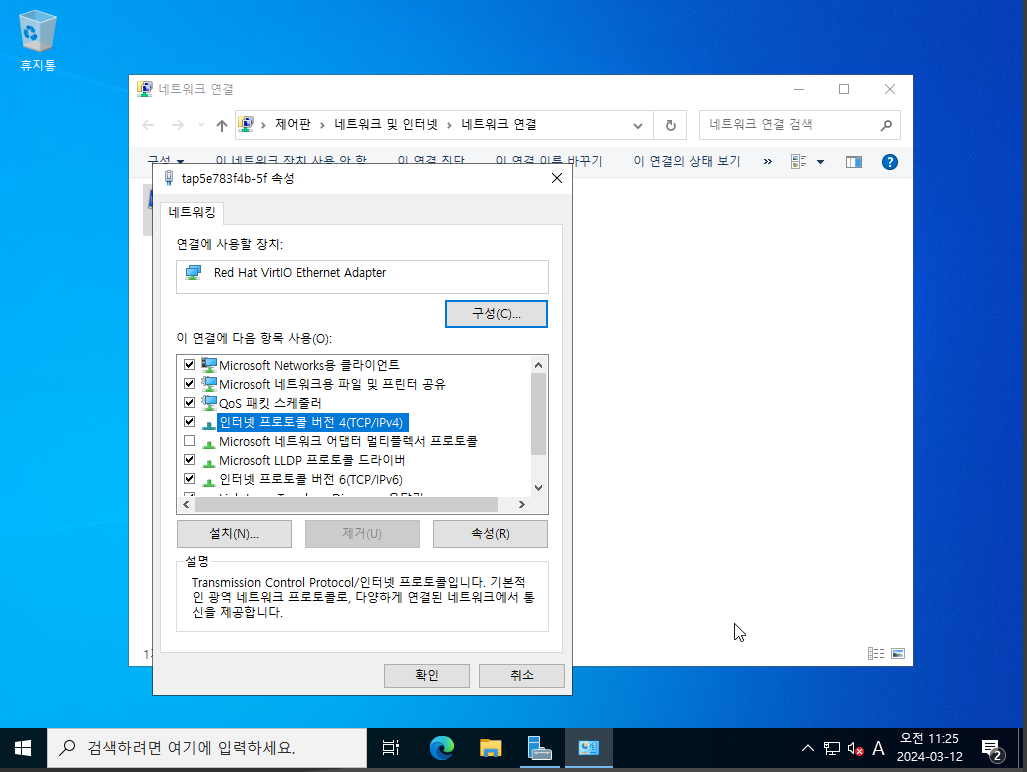Uncheck Microsoft Networks용 클라이언트 checkbox

pos(189,364)
